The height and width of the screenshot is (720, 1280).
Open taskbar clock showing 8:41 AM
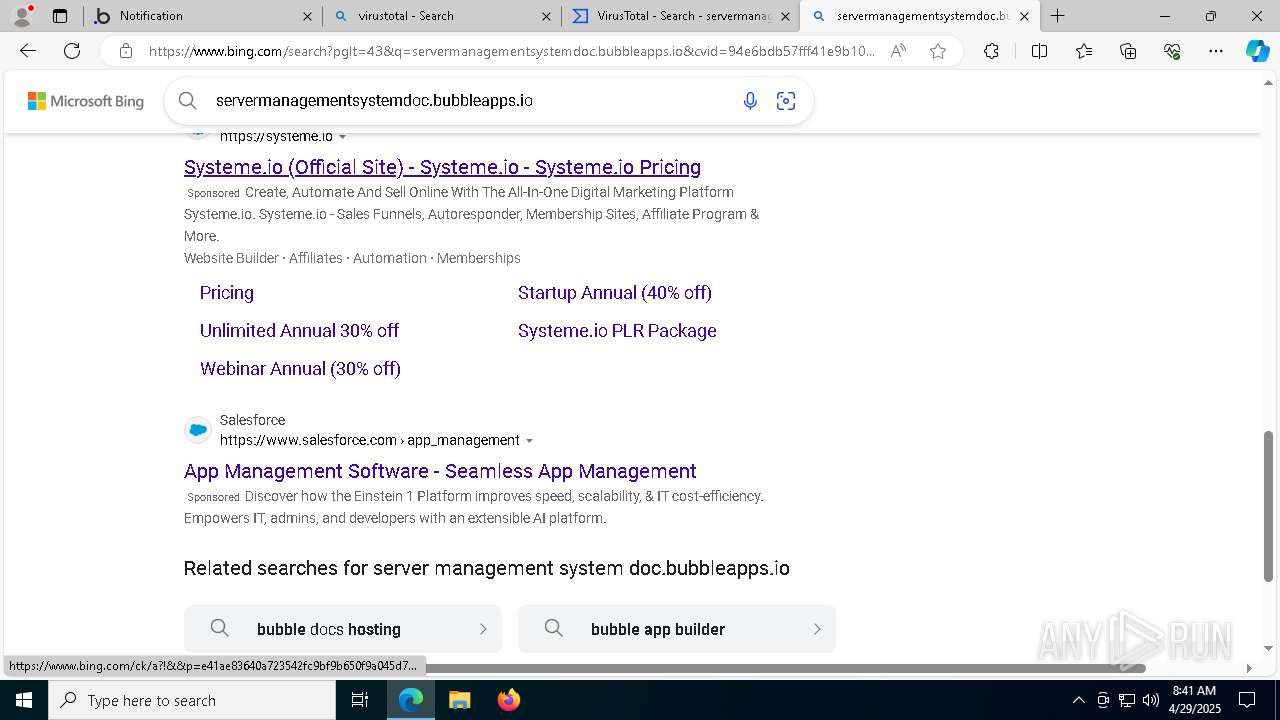pyautogui.click(x=1194, y=700)
